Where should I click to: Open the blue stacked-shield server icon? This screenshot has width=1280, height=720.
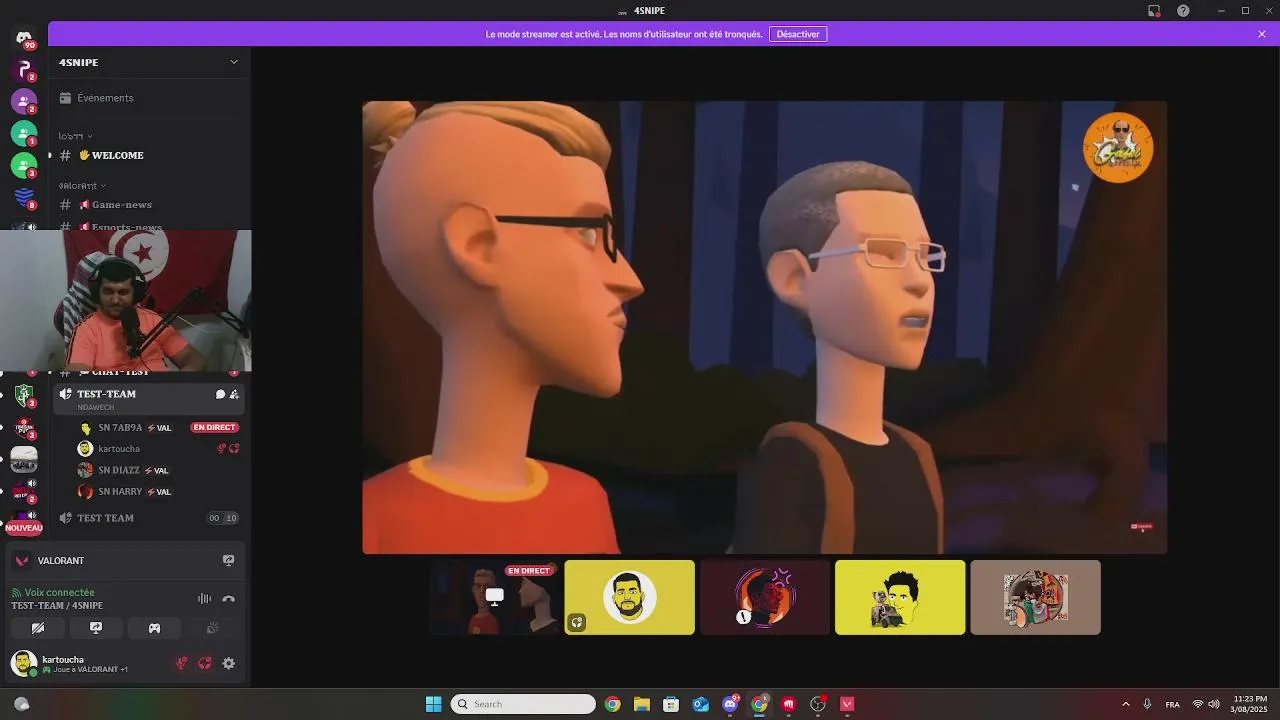pyautogui.click(x=24, y=197)
